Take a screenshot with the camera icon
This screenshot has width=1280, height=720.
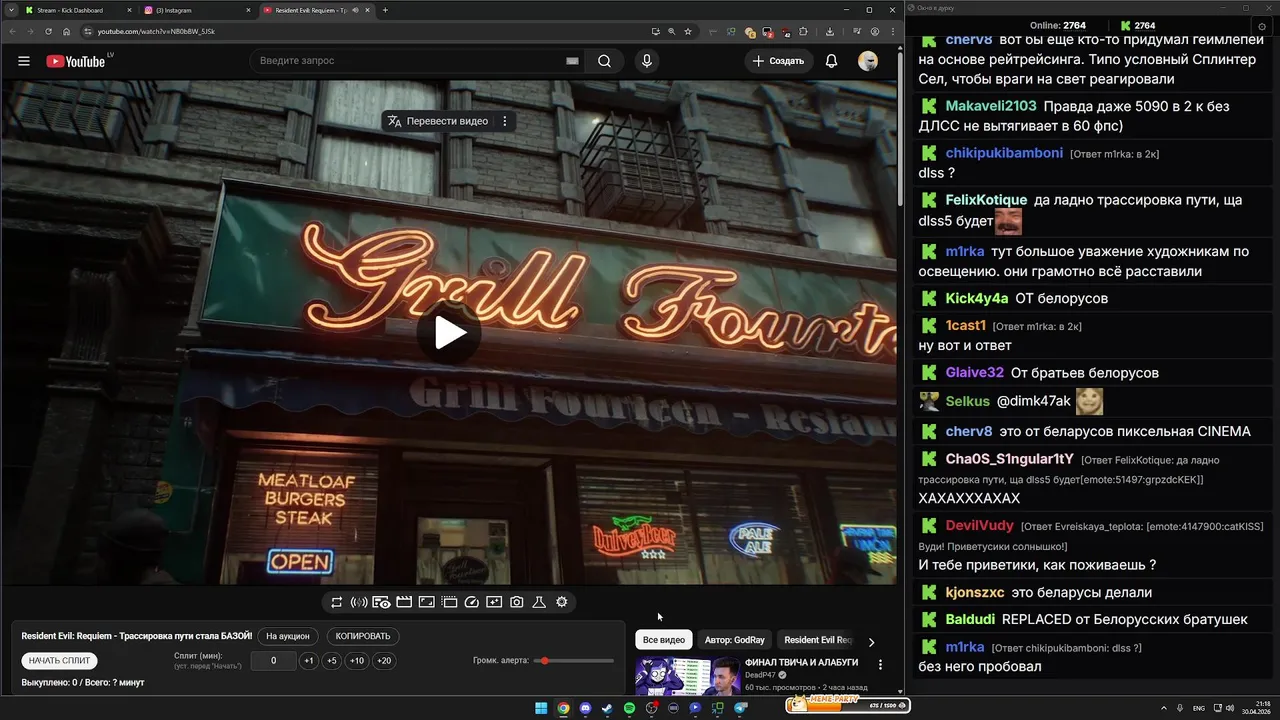(516, 602)
